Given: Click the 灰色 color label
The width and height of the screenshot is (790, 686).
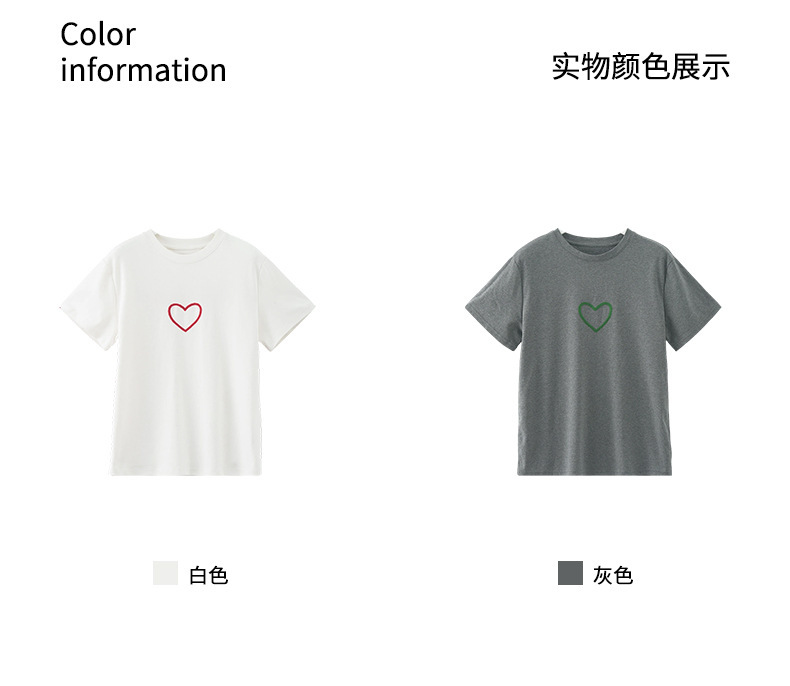Looking at the screenshot, I should point(613,575).
